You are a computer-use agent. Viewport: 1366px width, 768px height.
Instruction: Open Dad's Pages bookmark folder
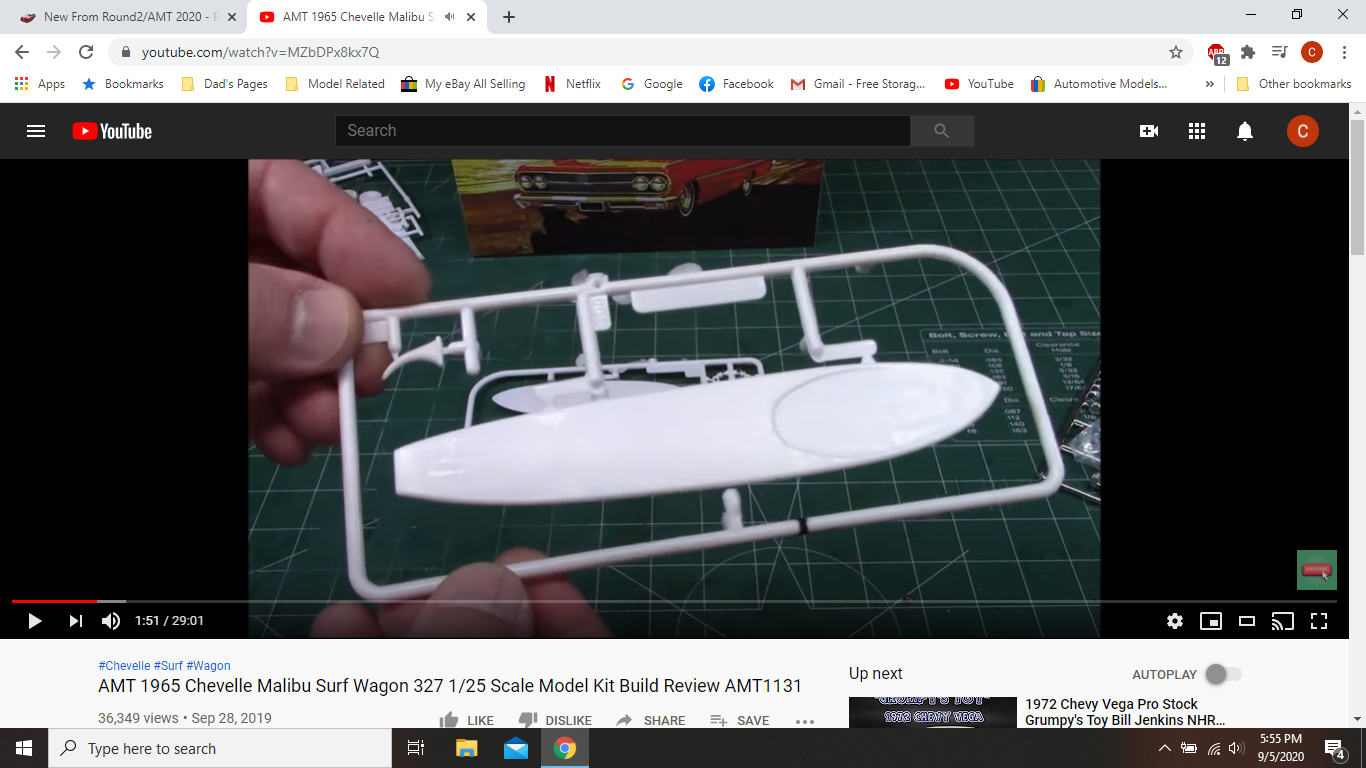225,84
